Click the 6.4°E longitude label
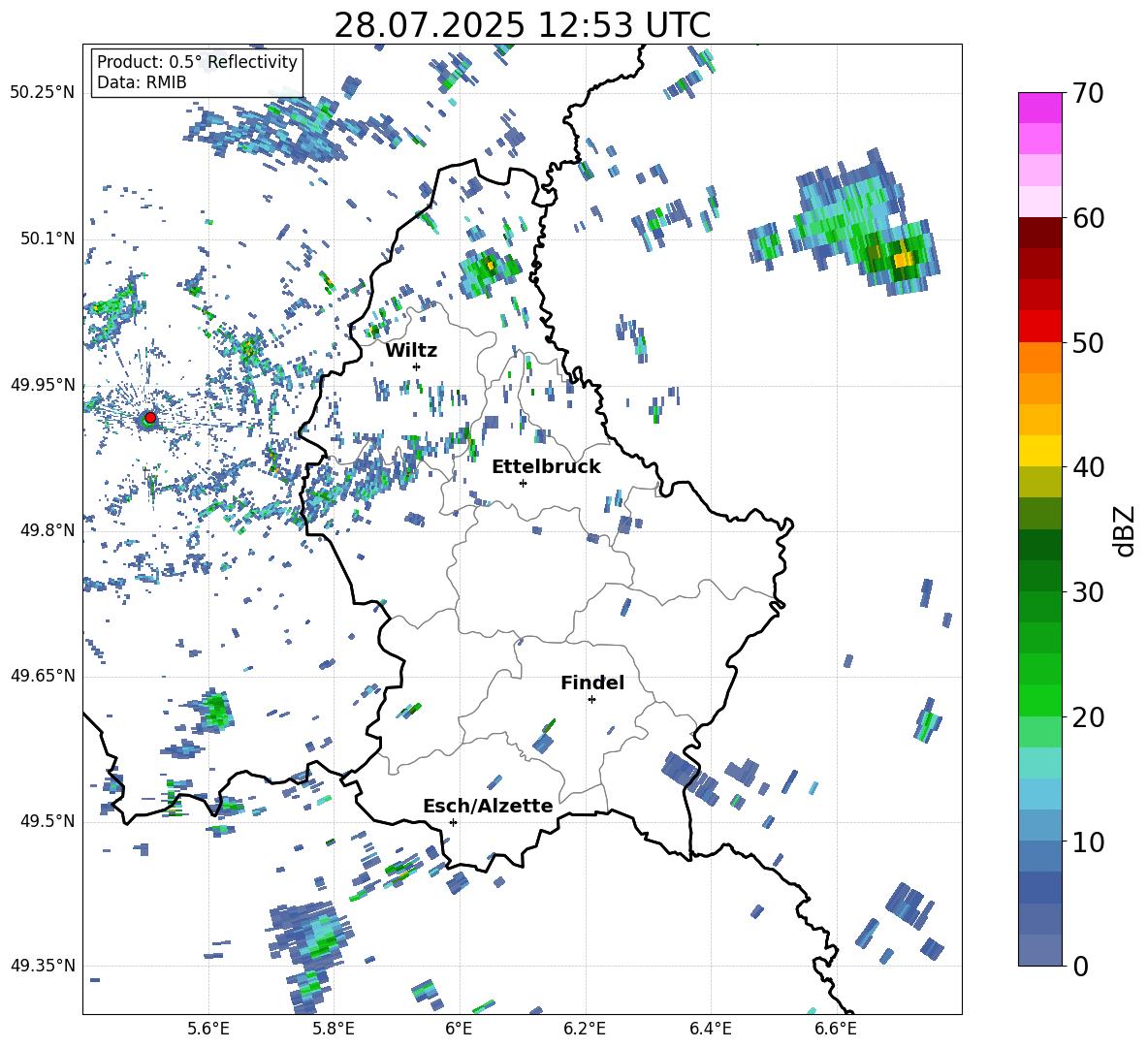 click(x=710, y=1029)
